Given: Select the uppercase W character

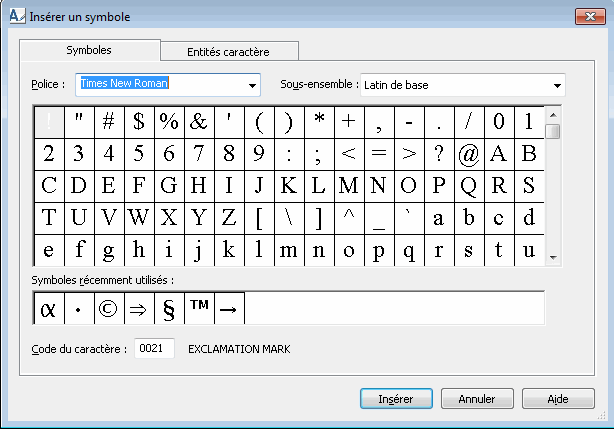Looking at the screenshot, I should click(139, 218).
